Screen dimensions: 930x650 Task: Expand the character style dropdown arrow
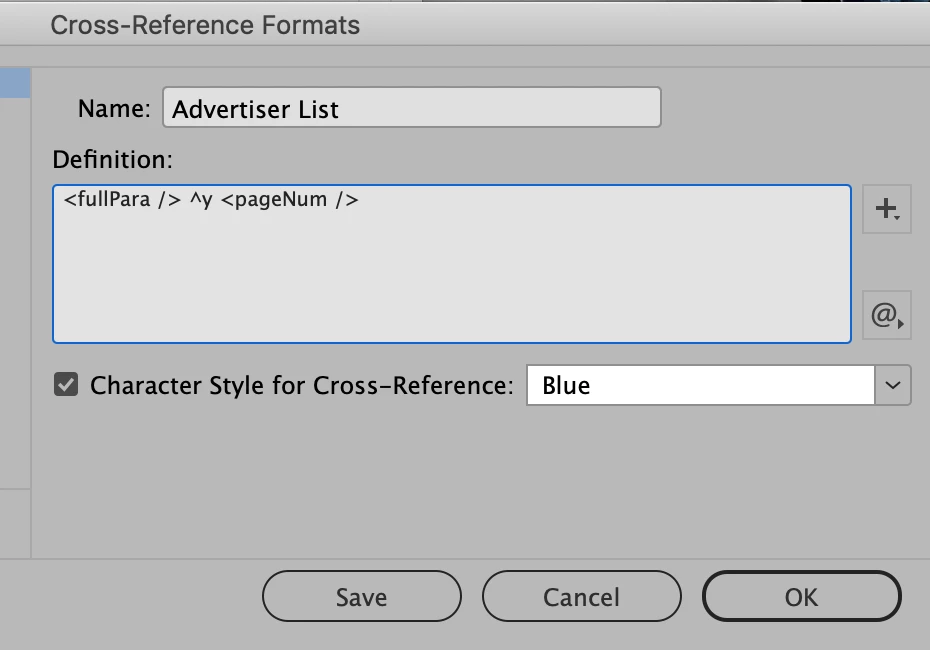(893, 385)
